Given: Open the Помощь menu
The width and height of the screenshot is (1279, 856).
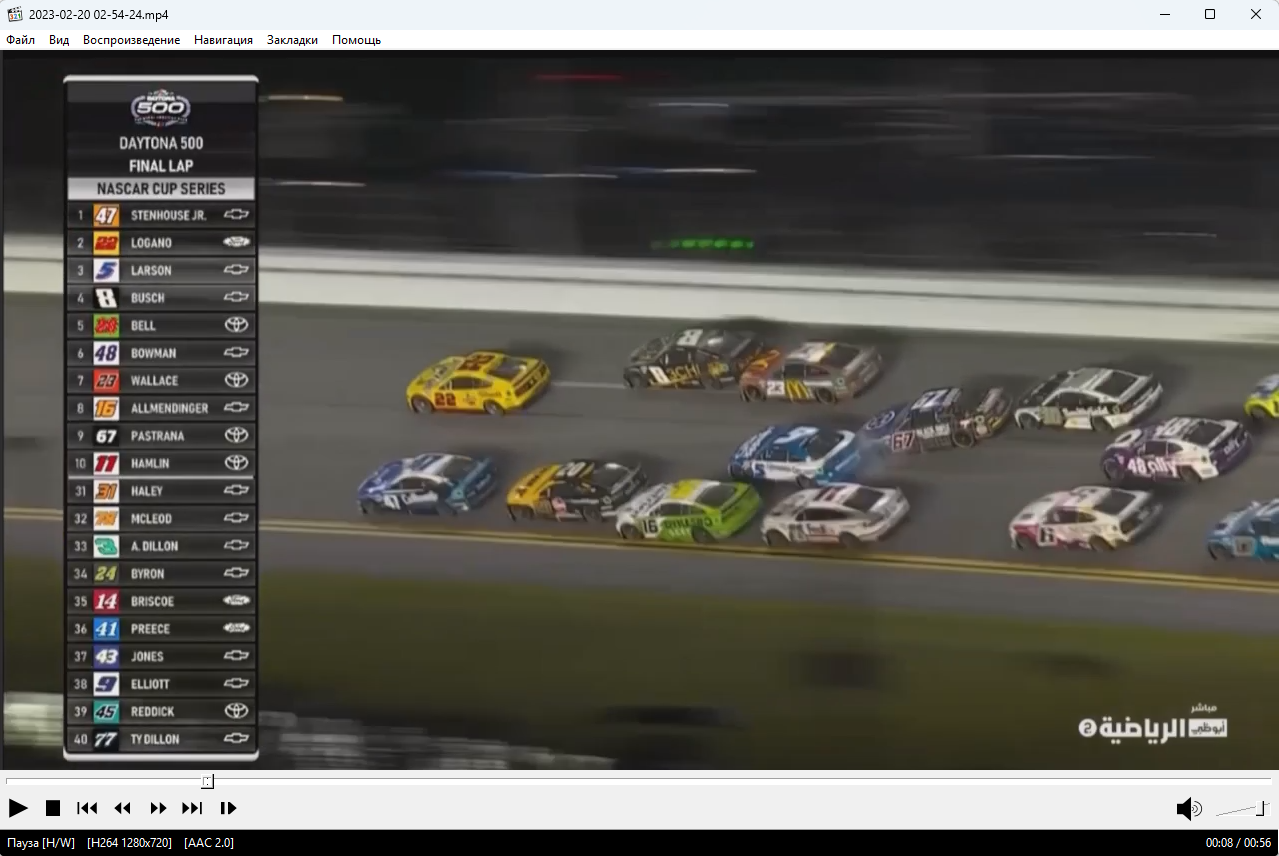Looking at the screenshot, I should point(356,40).
